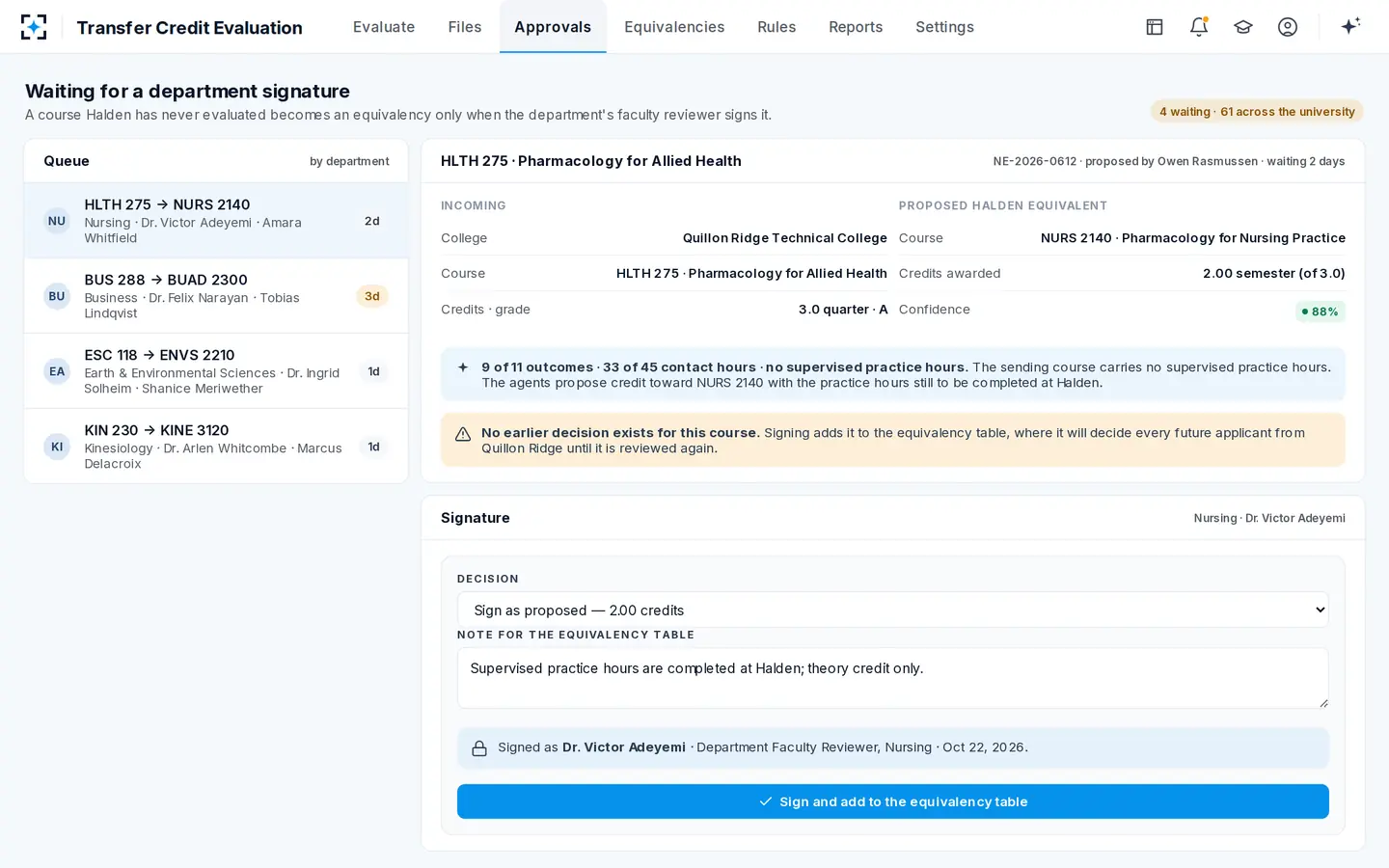Click Quillon Ridge Technical College value

(x=784, y=238)
